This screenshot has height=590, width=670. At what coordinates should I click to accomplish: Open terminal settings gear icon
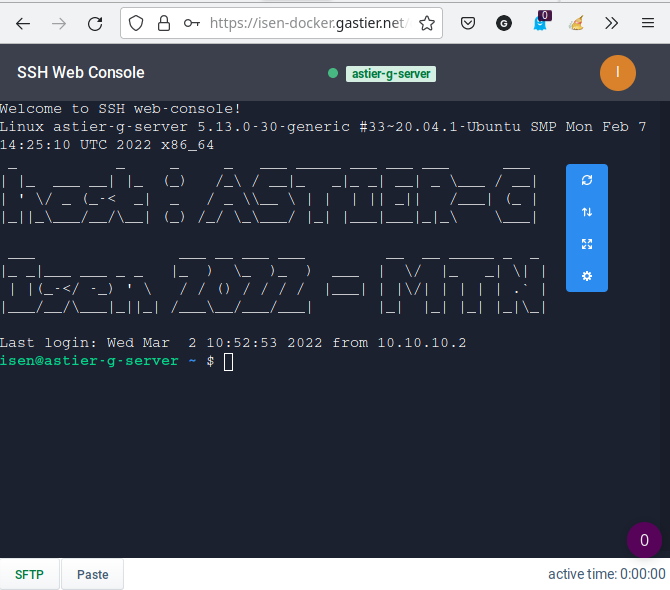click(x=587, y=276)
